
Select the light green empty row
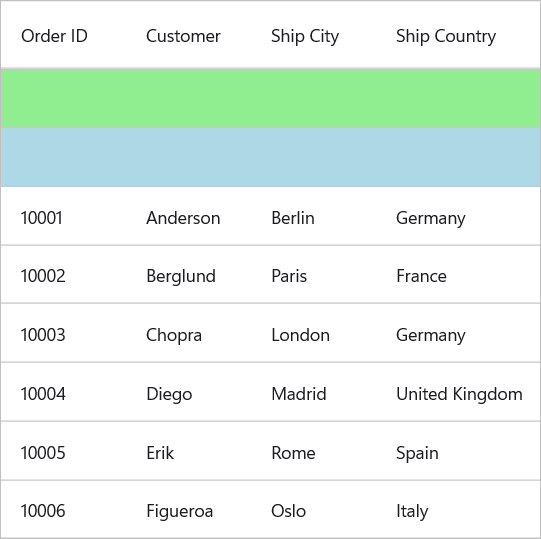pyautogui.click(x=270, y=98)
